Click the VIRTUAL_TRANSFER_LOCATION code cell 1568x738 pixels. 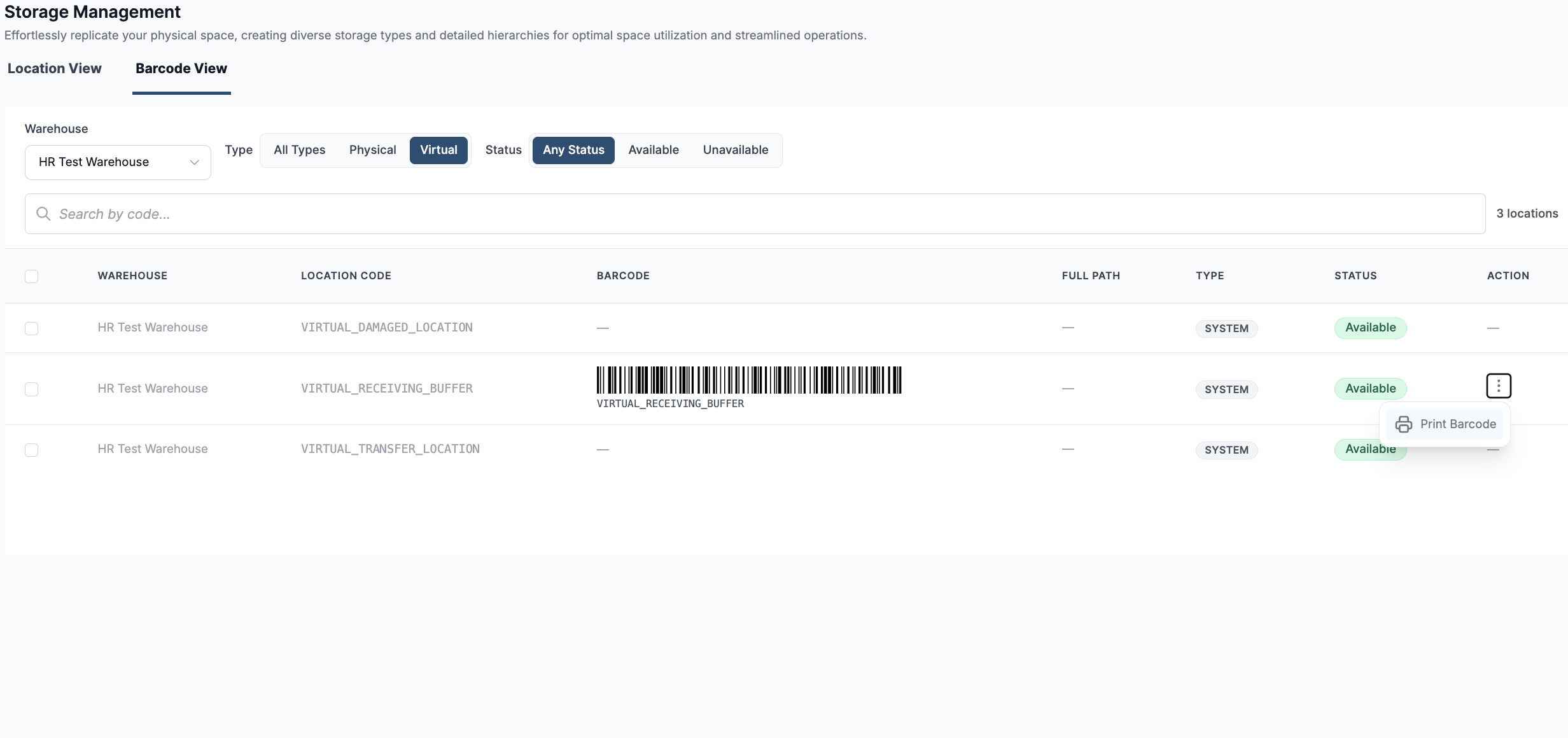coord(390,449)
